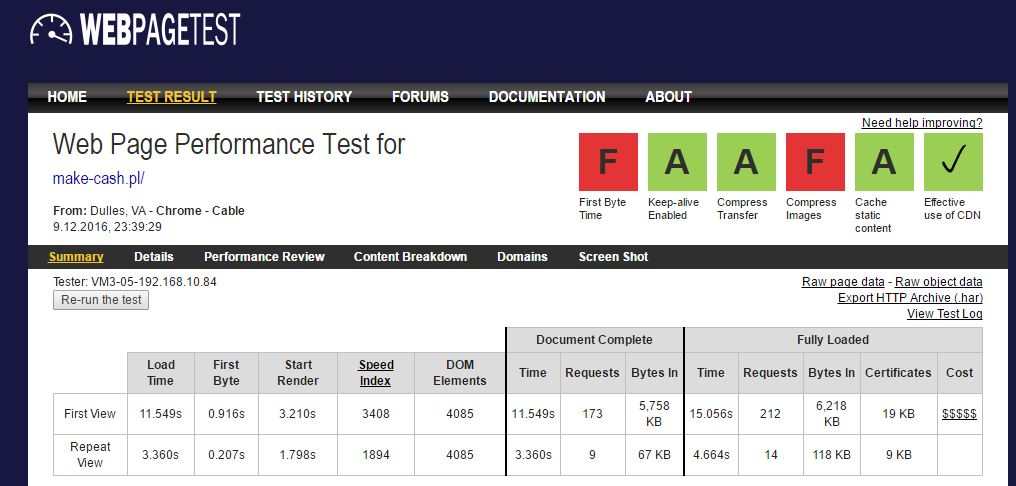Open the First Byte Time F grade
The height and width of the screenshot is (486, 1016).
pyautogui.click(x=608, y=161)
